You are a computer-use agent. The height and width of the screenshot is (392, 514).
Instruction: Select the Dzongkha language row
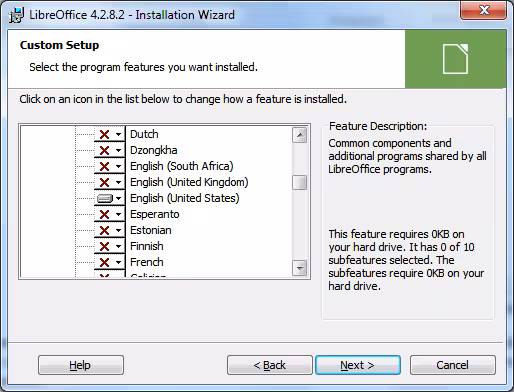tap(153, 150)
